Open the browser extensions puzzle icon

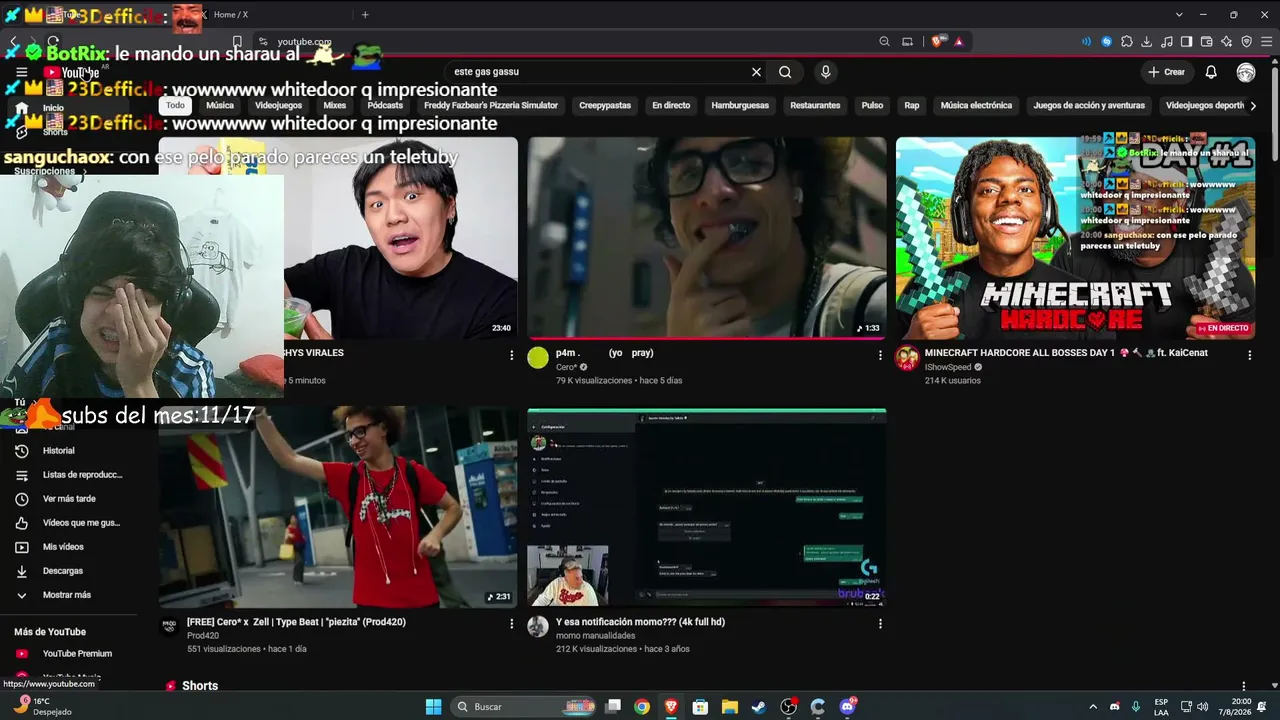pyautogui.click(x=1126, y=42)
